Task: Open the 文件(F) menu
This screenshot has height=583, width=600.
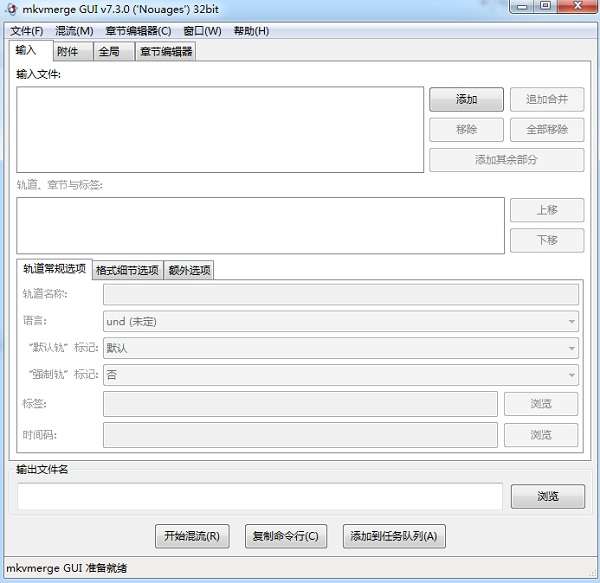Action: [26, 31]
